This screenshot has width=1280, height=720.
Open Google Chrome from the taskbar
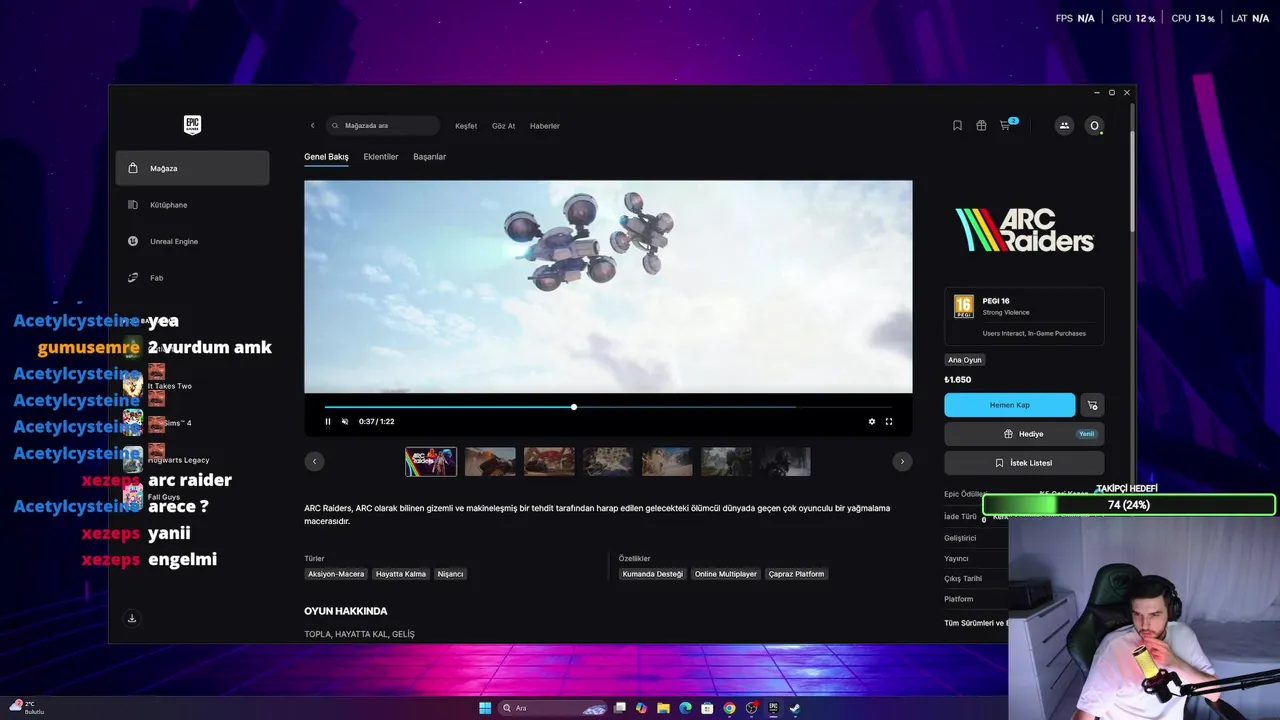pos(729,708)
